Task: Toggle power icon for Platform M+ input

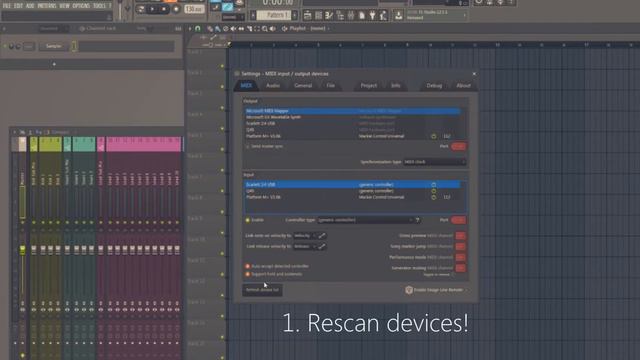Action: click(433, 197)
